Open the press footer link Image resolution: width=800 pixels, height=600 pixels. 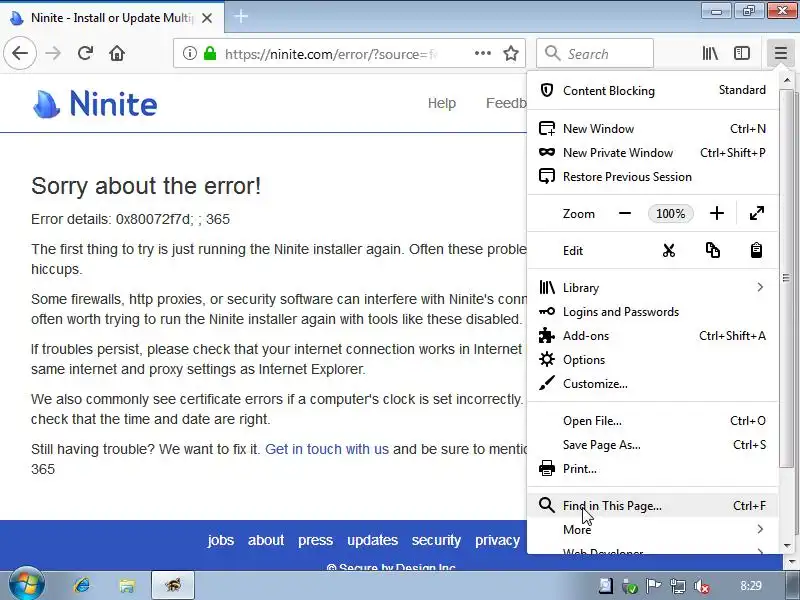pyautogui.click(x=315, y=540)
